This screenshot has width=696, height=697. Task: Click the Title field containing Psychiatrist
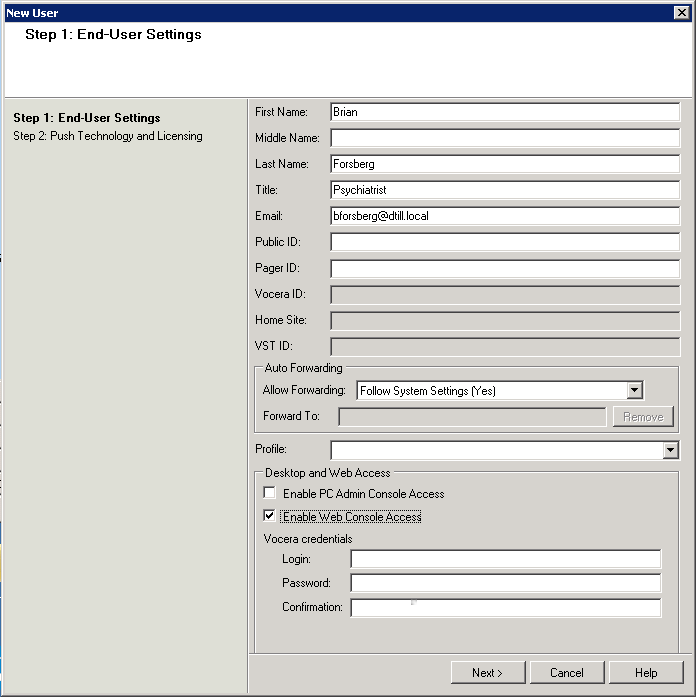pyautogui.click(x=505, y=190)
